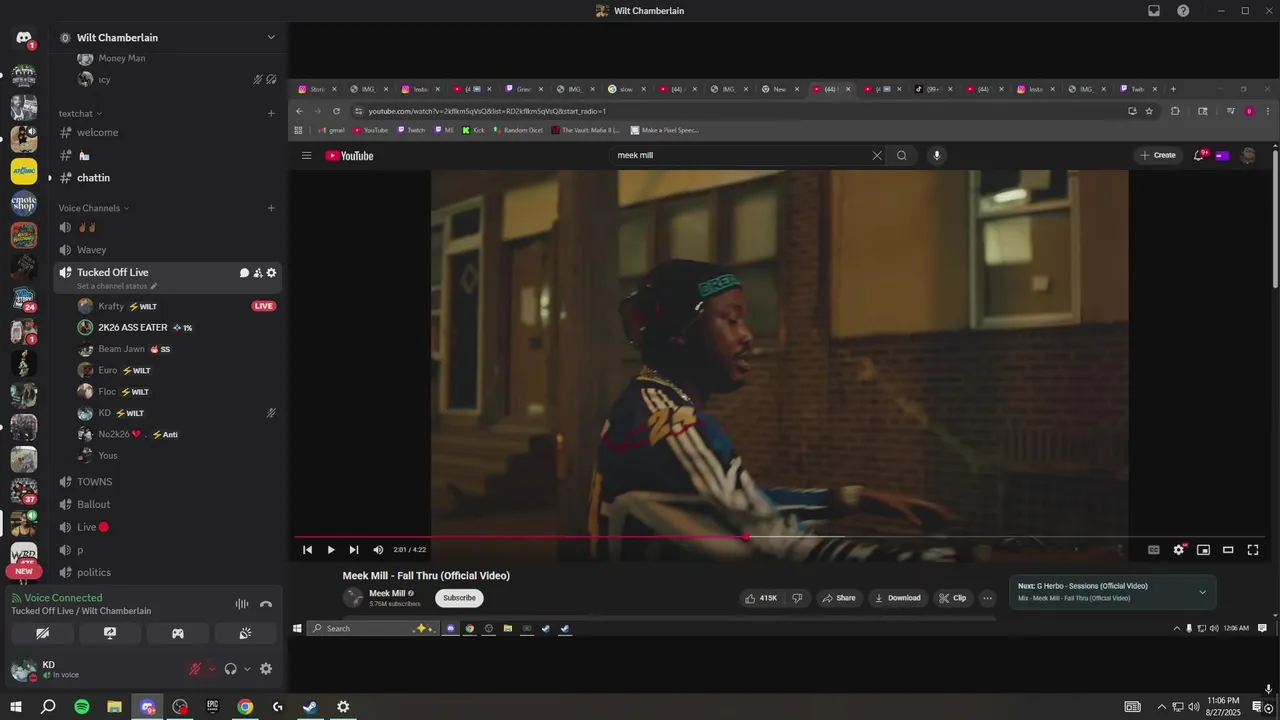
Task: Collapse the textchat category
Action: point(80,114)
